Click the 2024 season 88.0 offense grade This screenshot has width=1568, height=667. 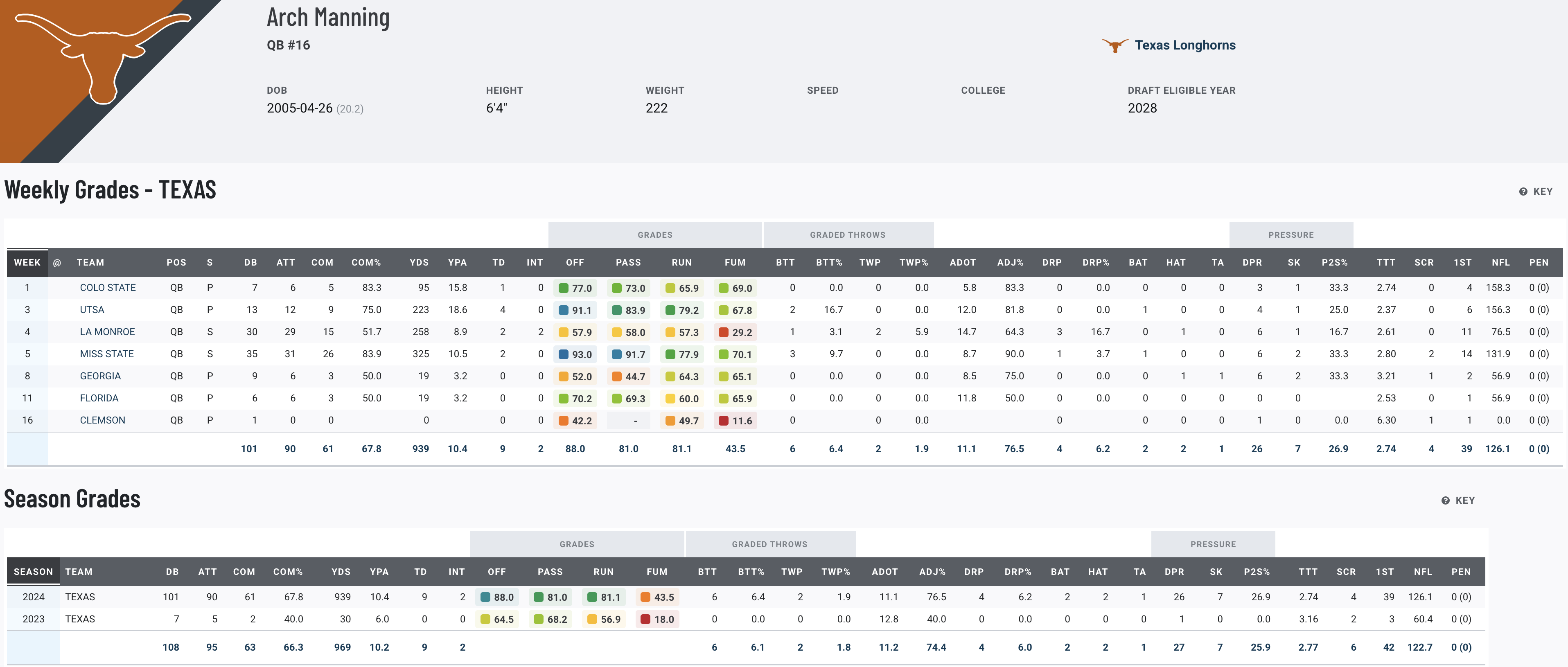(497, 597)
